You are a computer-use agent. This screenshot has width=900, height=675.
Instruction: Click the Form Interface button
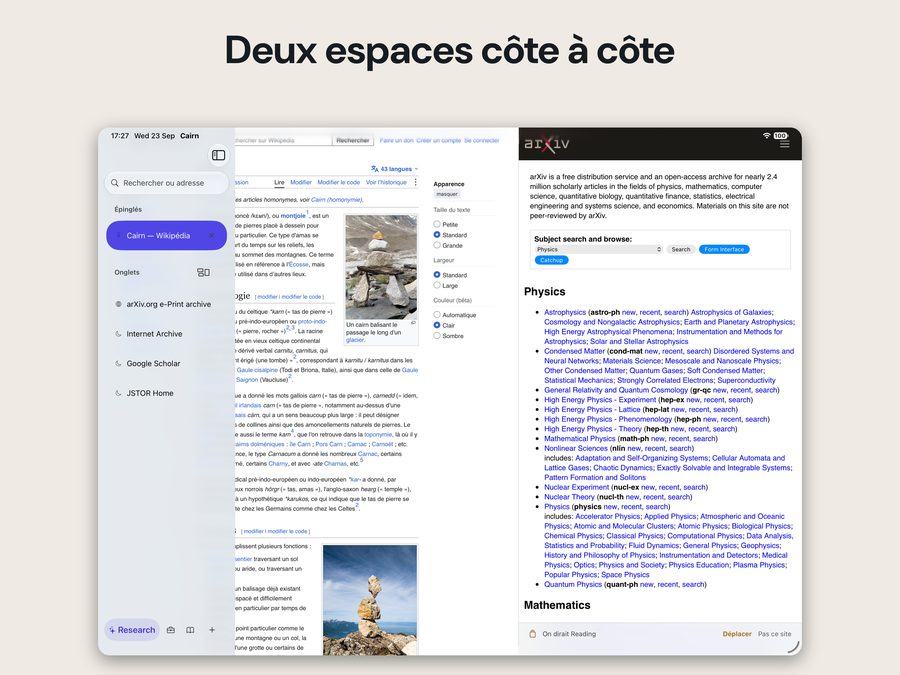click(x=724, y=249)
